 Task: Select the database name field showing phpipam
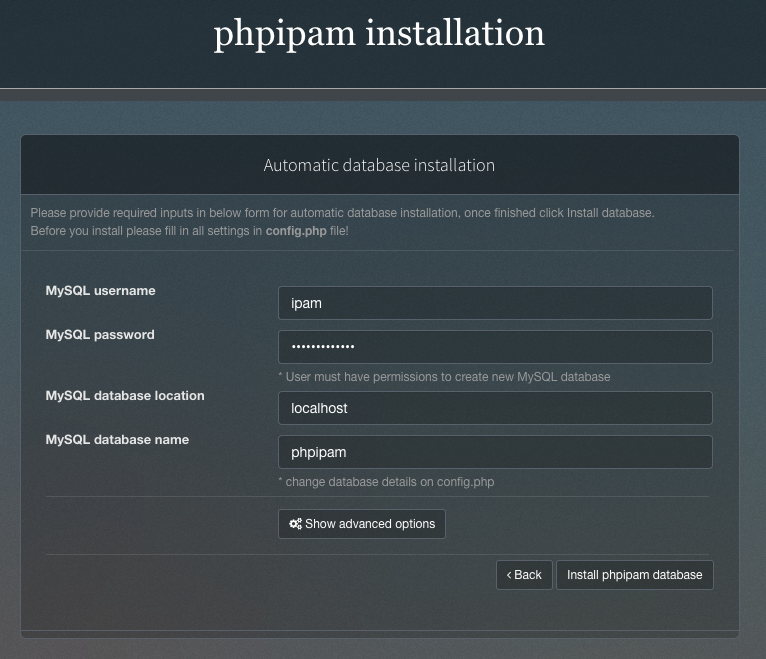point(495,452)
